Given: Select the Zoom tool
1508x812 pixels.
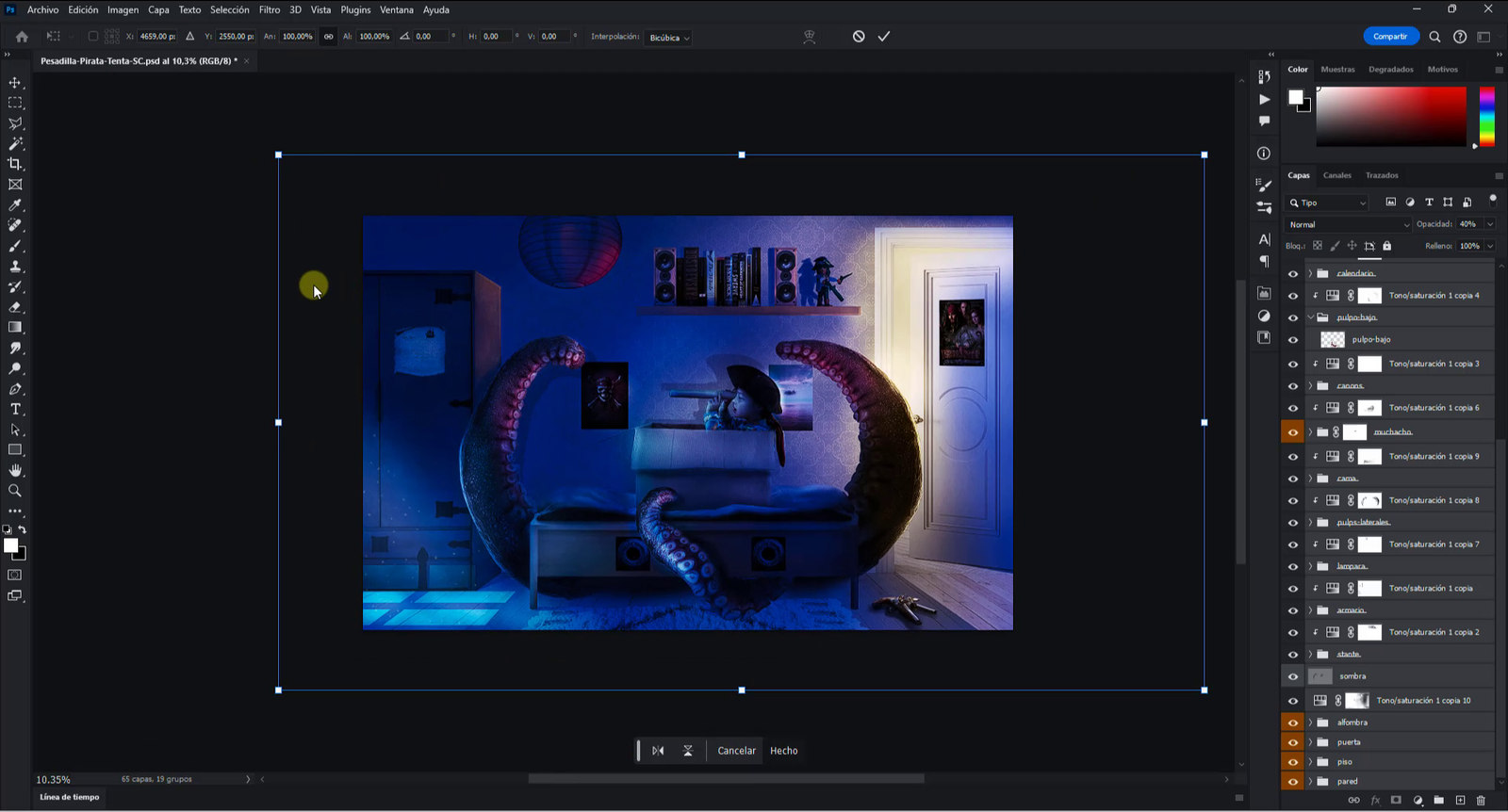Looking at the screenshot, I should pyautogui.click(x=15, y=491).
